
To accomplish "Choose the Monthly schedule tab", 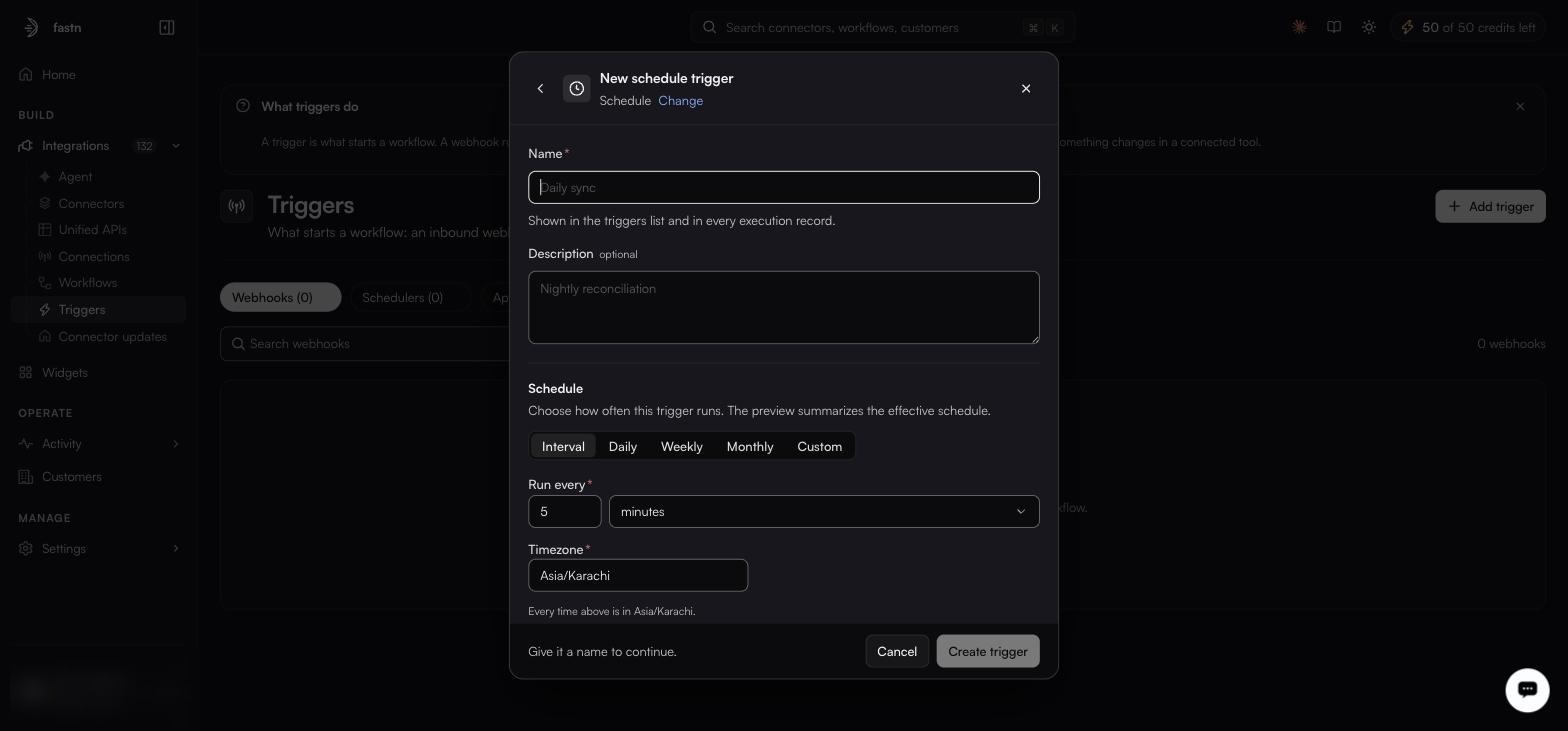I will [750, 446].
